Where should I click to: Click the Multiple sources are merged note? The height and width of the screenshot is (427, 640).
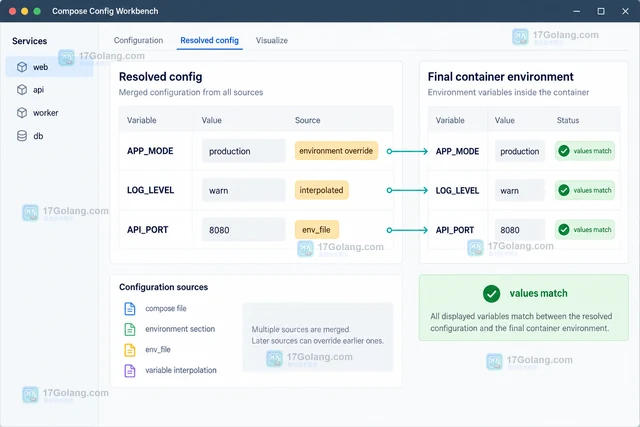coord(318,335)
